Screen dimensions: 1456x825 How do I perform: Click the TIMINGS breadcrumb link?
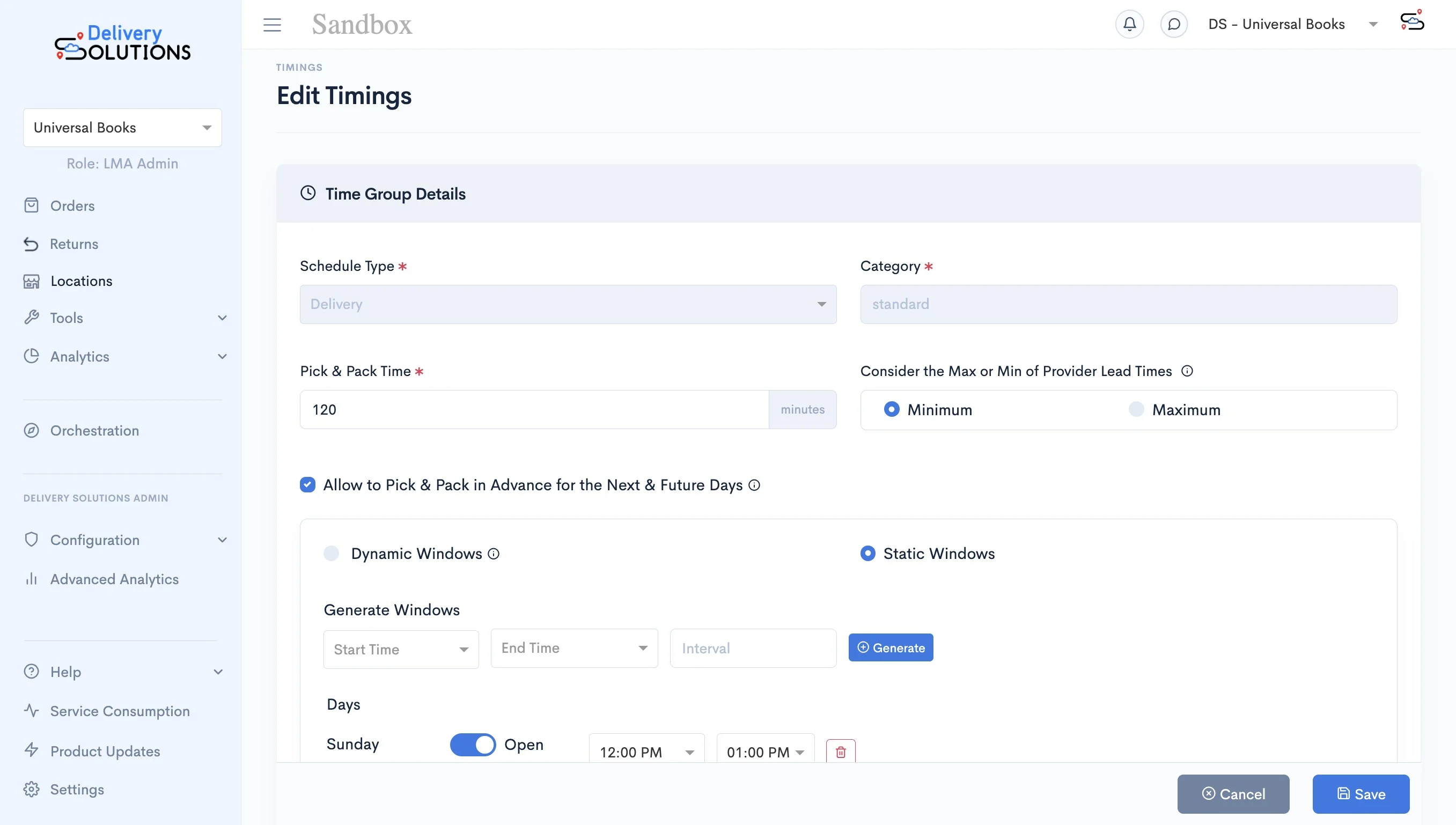point(299,68)
